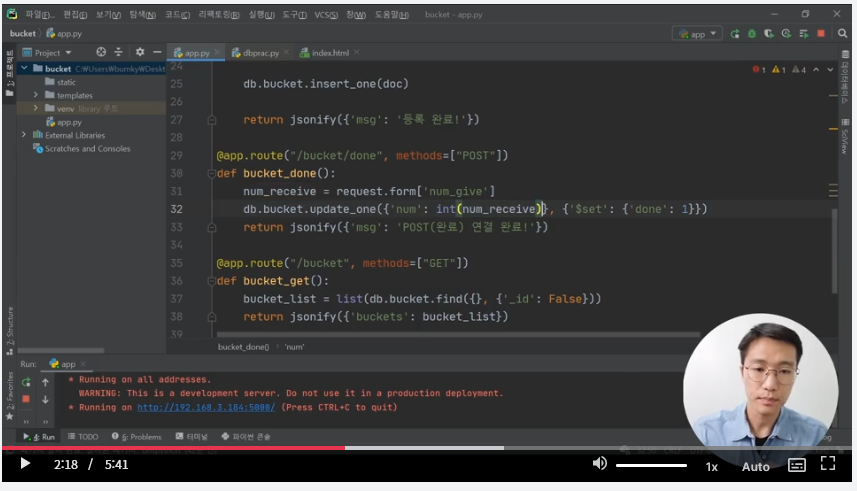Open the 도움말(H) menu
The width and height of the screenshot is (857, 491).
[391, 15]
